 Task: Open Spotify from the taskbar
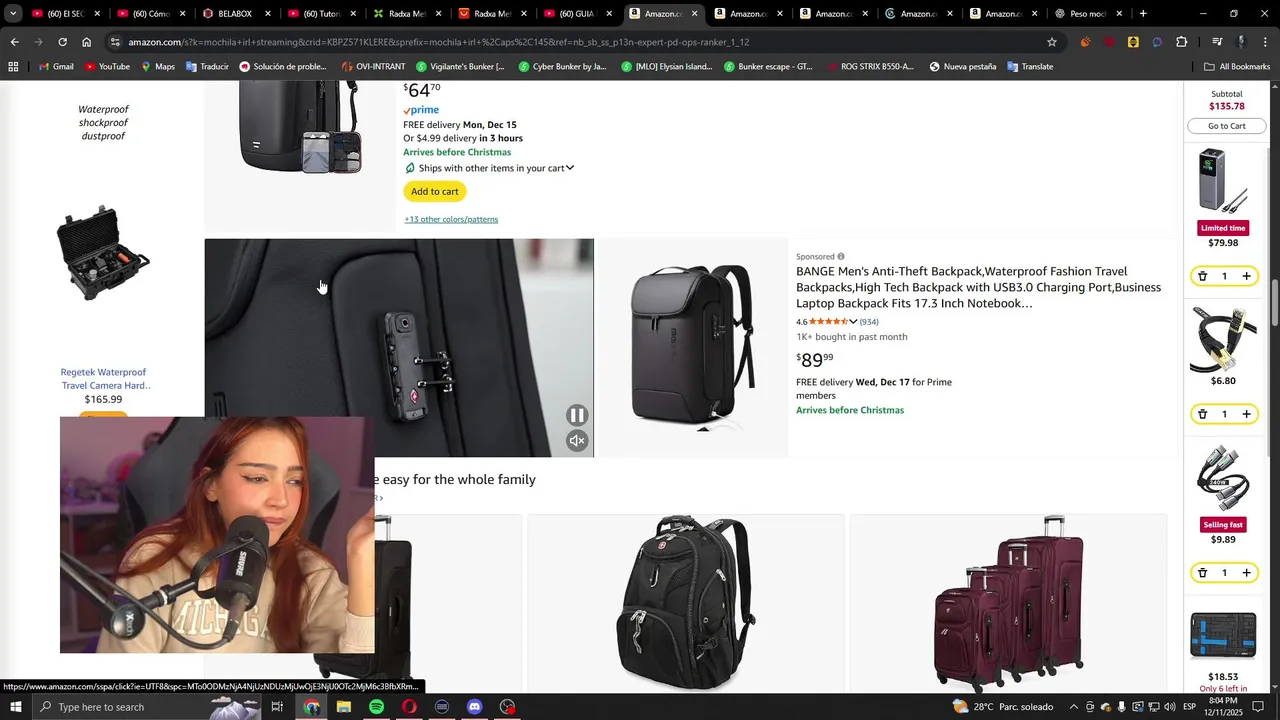pos(376,707)
